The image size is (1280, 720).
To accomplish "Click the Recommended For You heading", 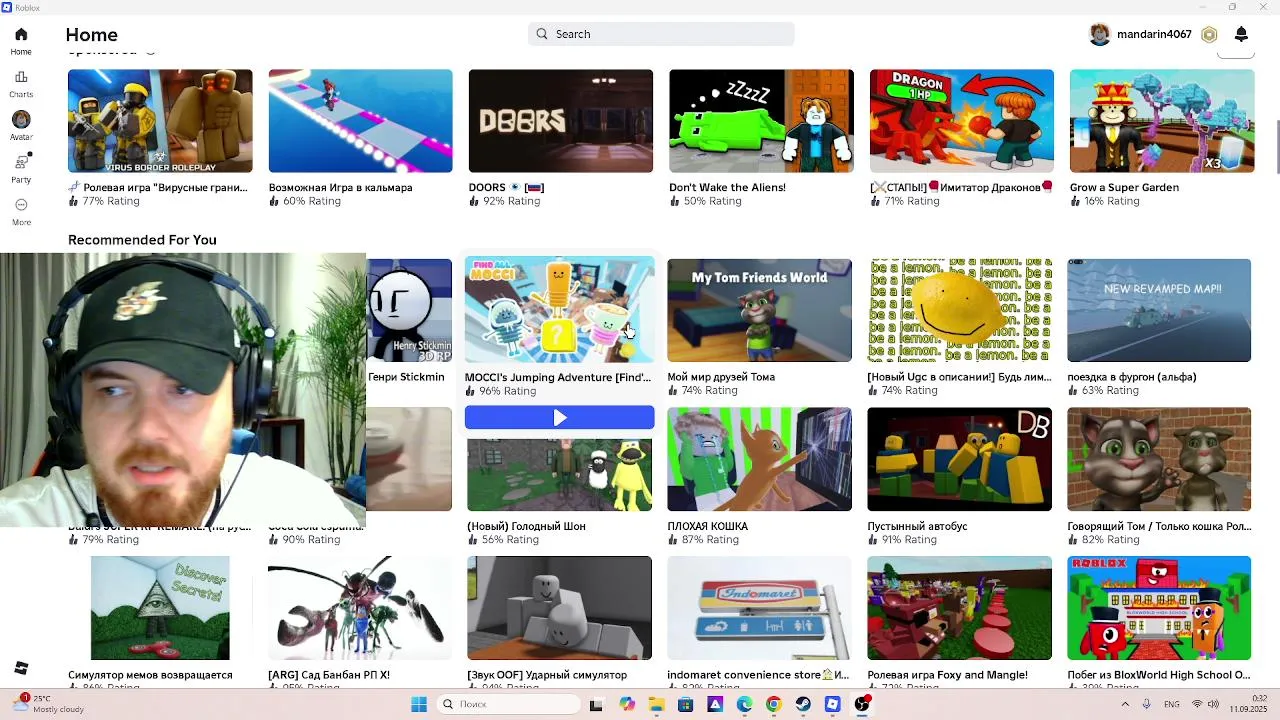I will pos(142,240).
